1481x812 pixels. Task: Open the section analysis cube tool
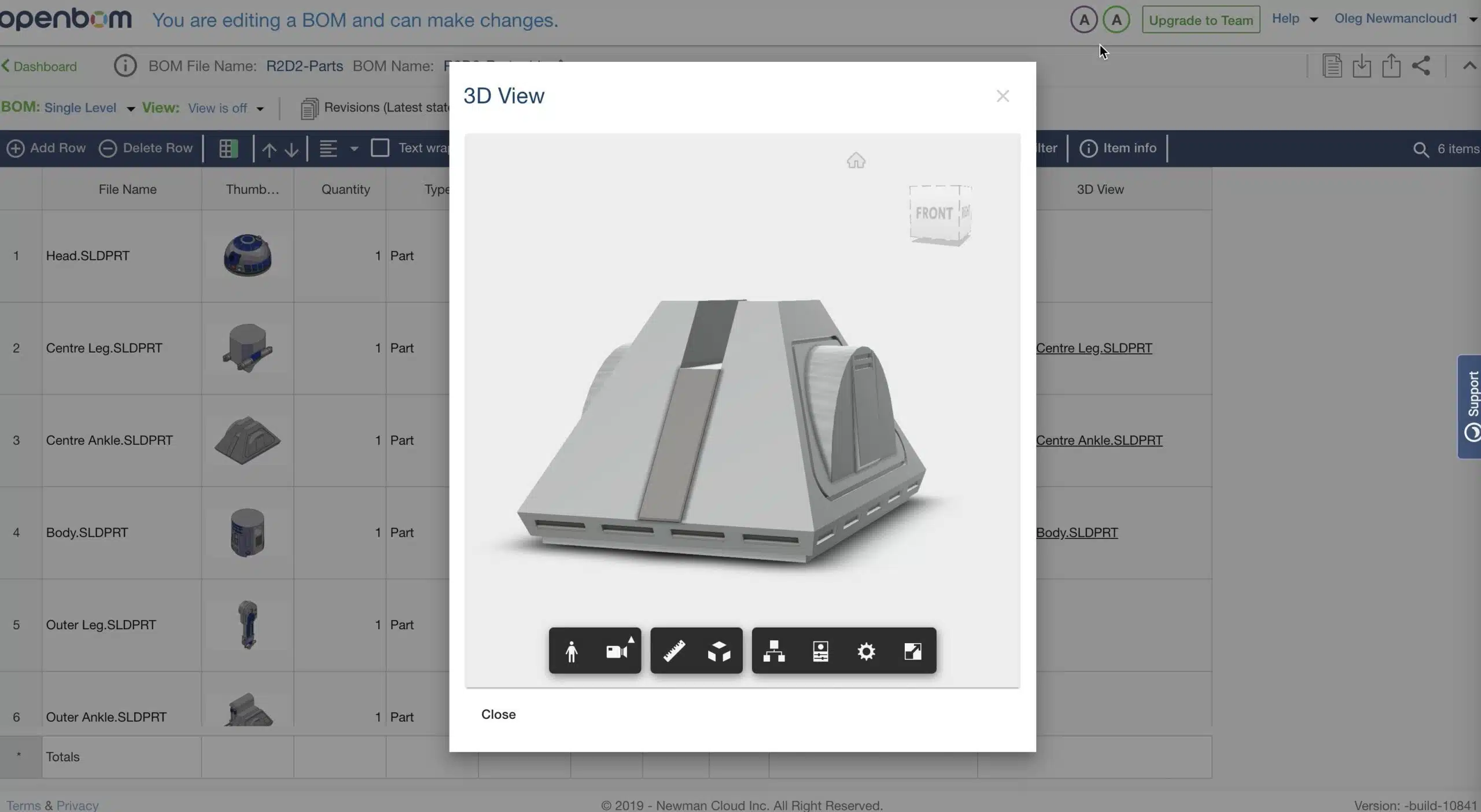pos(719,651)
